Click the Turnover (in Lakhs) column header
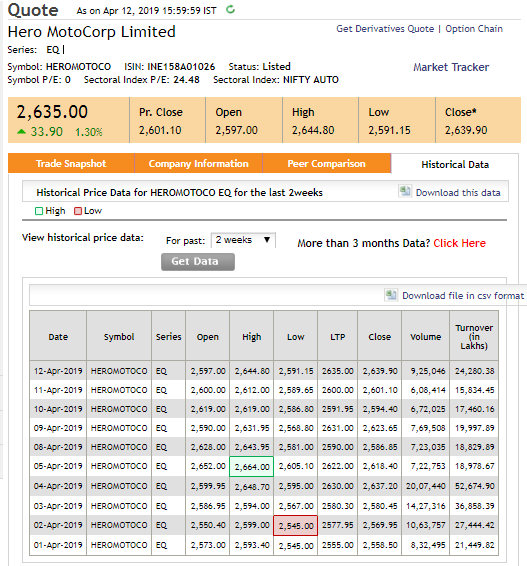Screen dimensions: 527x566 [x=474, y=337]
